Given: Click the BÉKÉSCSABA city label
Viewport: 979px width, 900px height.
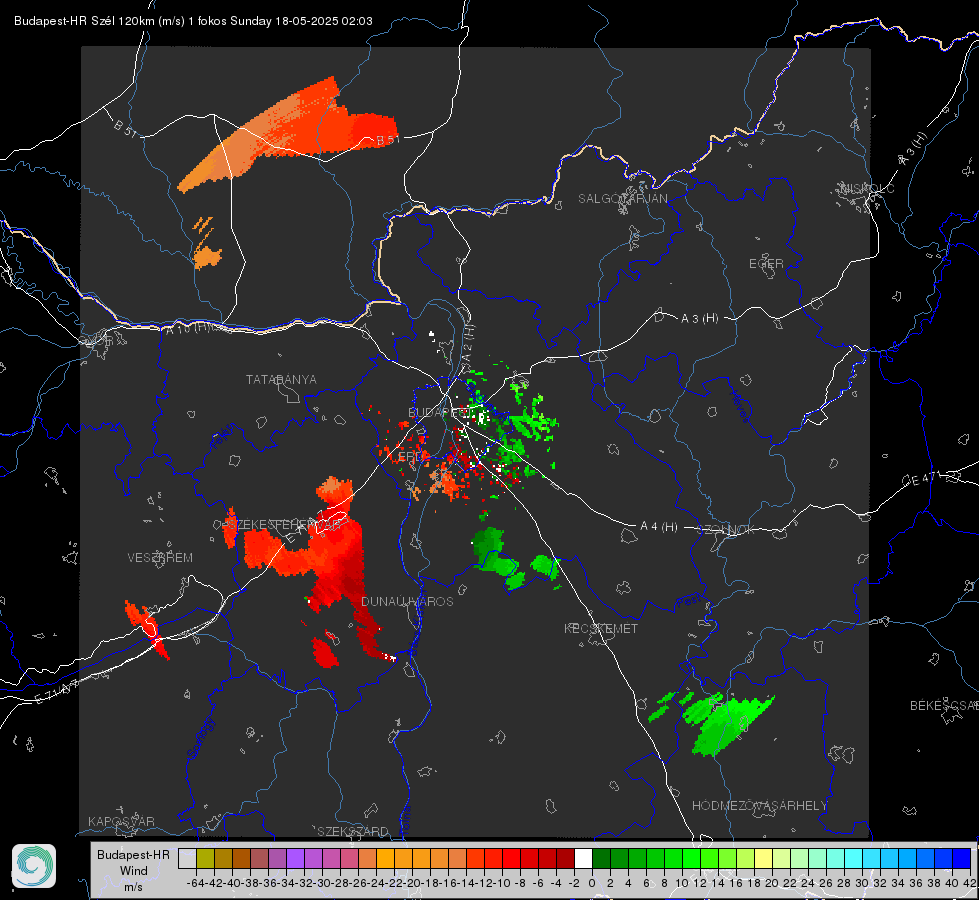Looking at the screenshot, I should 944,705.
